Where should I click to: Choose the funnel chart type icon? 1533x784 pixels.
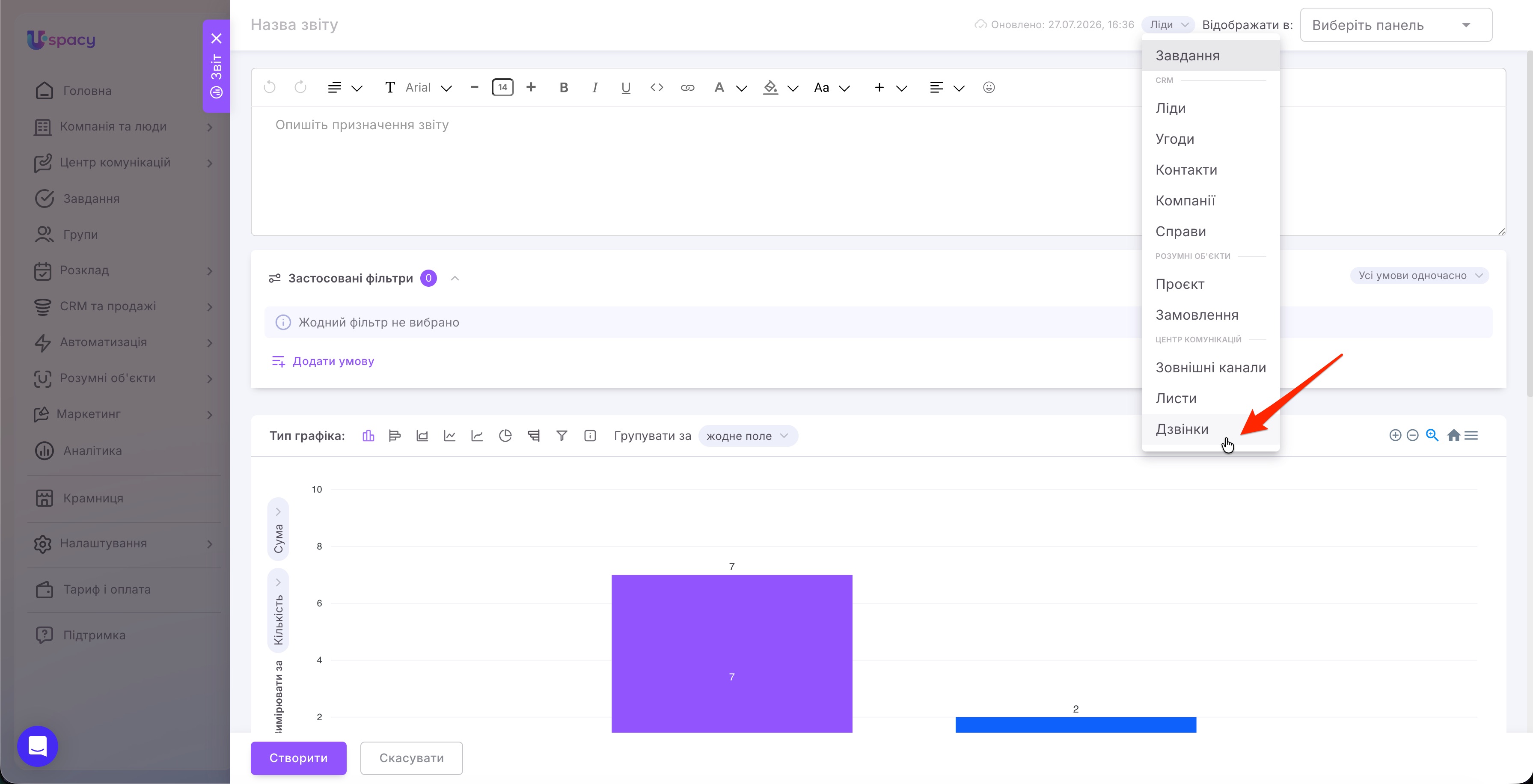click(561, 436)
